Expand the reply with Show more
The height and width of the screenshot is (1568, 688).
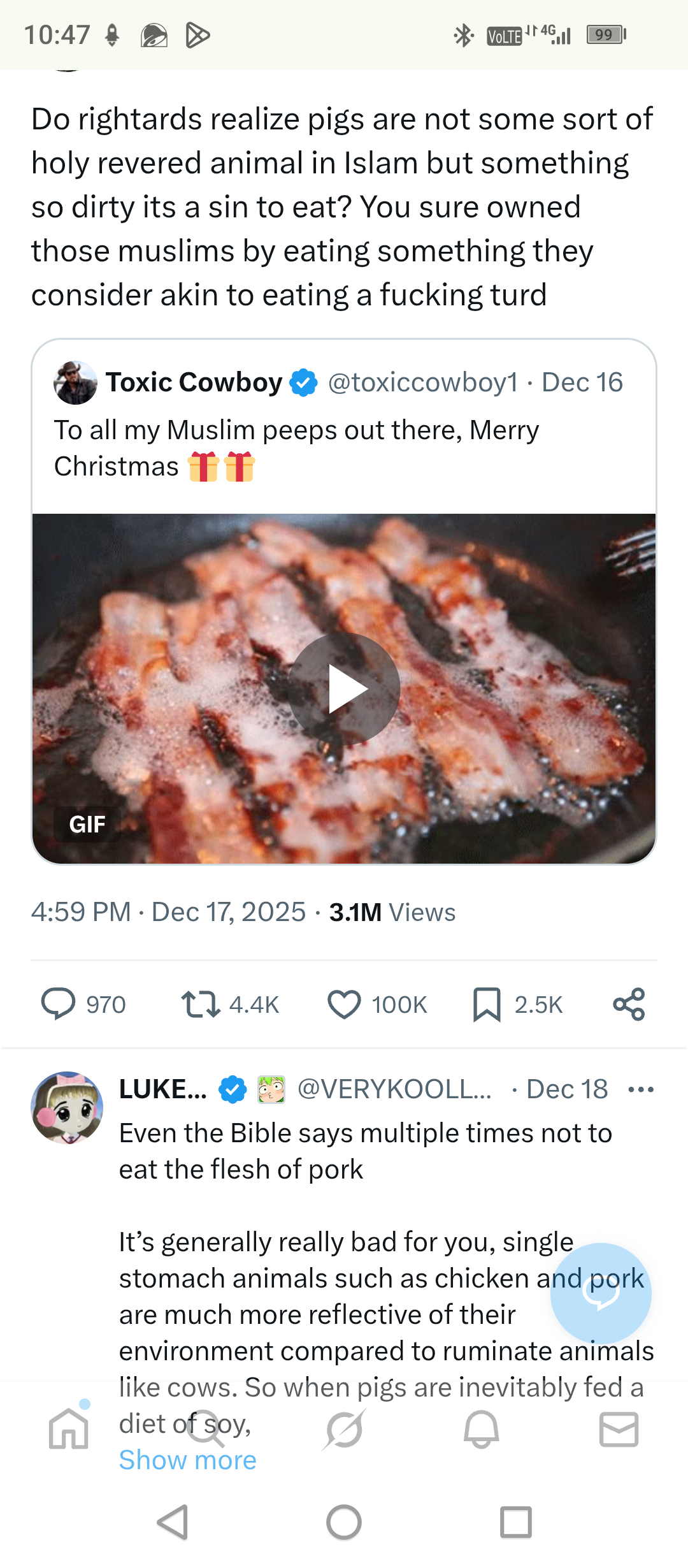coord(187,1460)
